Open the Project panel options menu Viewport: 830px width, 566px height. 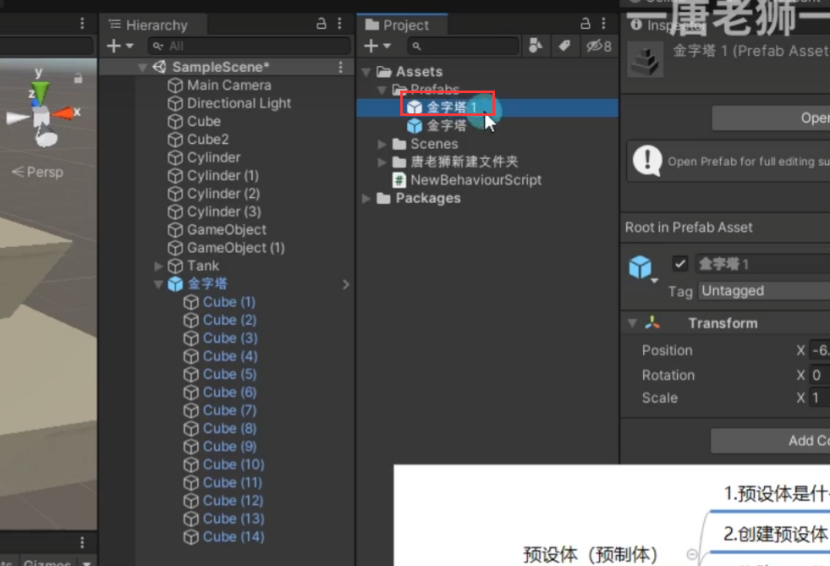pyautogui.click(x=603, y=23)
